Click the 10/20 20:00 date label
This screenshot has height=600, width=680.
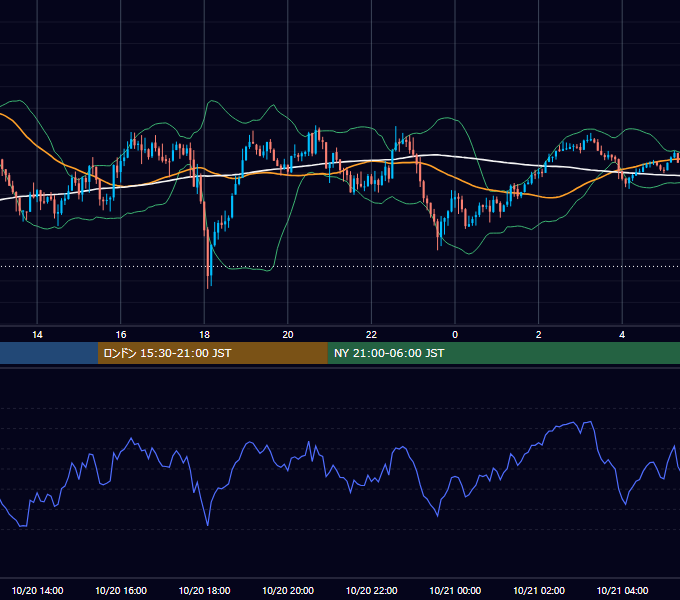(x=288, y=590)
